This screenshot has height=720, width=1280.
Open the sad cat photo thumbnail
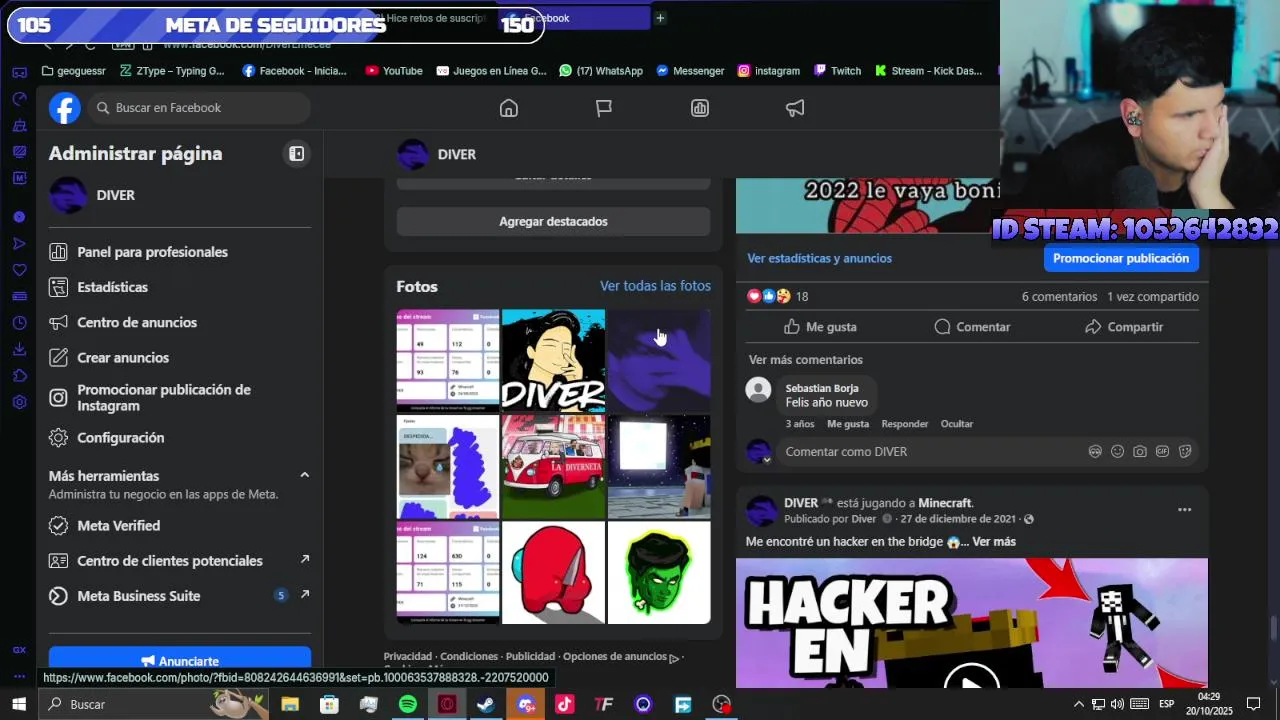[x=448, y=467]
